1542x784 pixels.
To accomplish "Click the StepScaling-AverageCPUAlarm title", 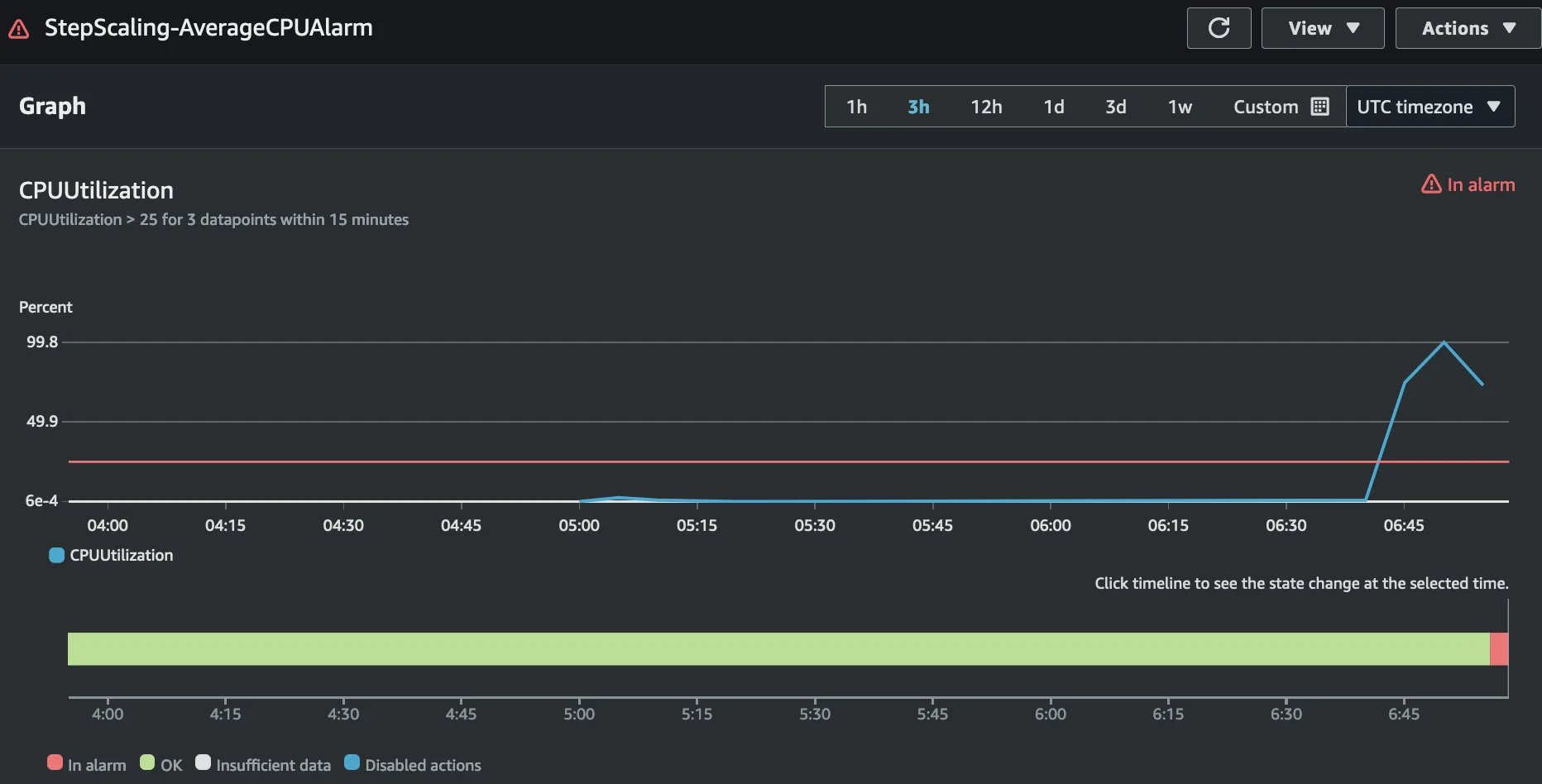I will (208, 27).
